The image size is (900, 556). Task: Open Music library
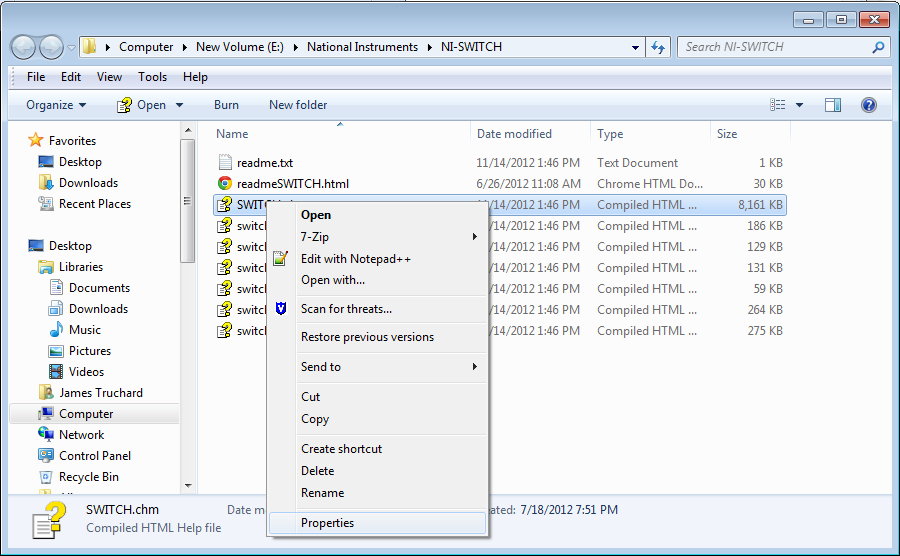[x=84, y=330]
